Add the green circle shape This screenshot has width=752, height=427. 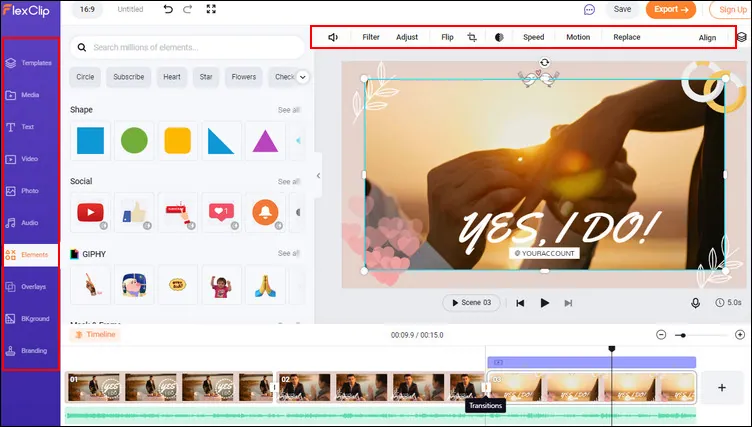pos(134,141)
